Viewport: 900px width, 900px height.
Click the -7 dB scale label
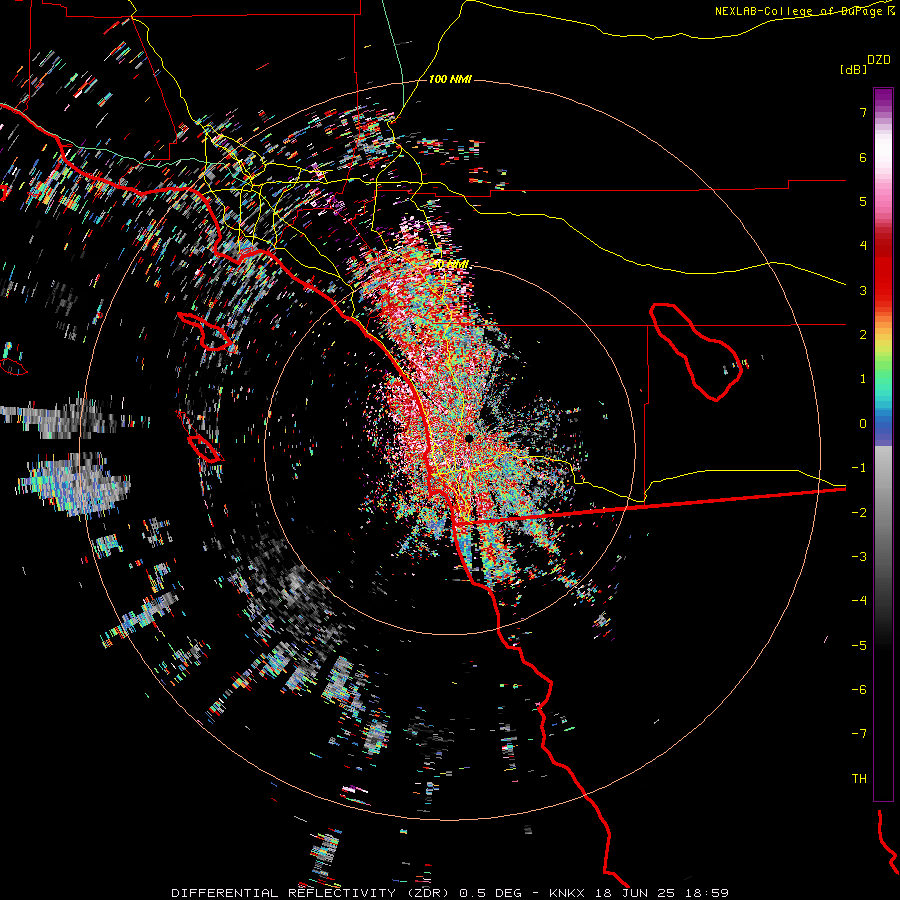tap(859, 734)
